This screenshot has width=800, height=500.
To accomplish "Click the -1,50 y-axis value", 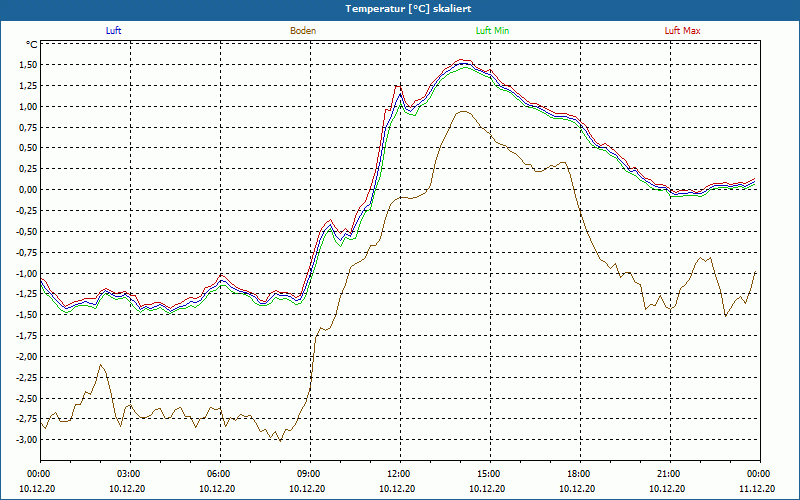I will tap(27, 315).
